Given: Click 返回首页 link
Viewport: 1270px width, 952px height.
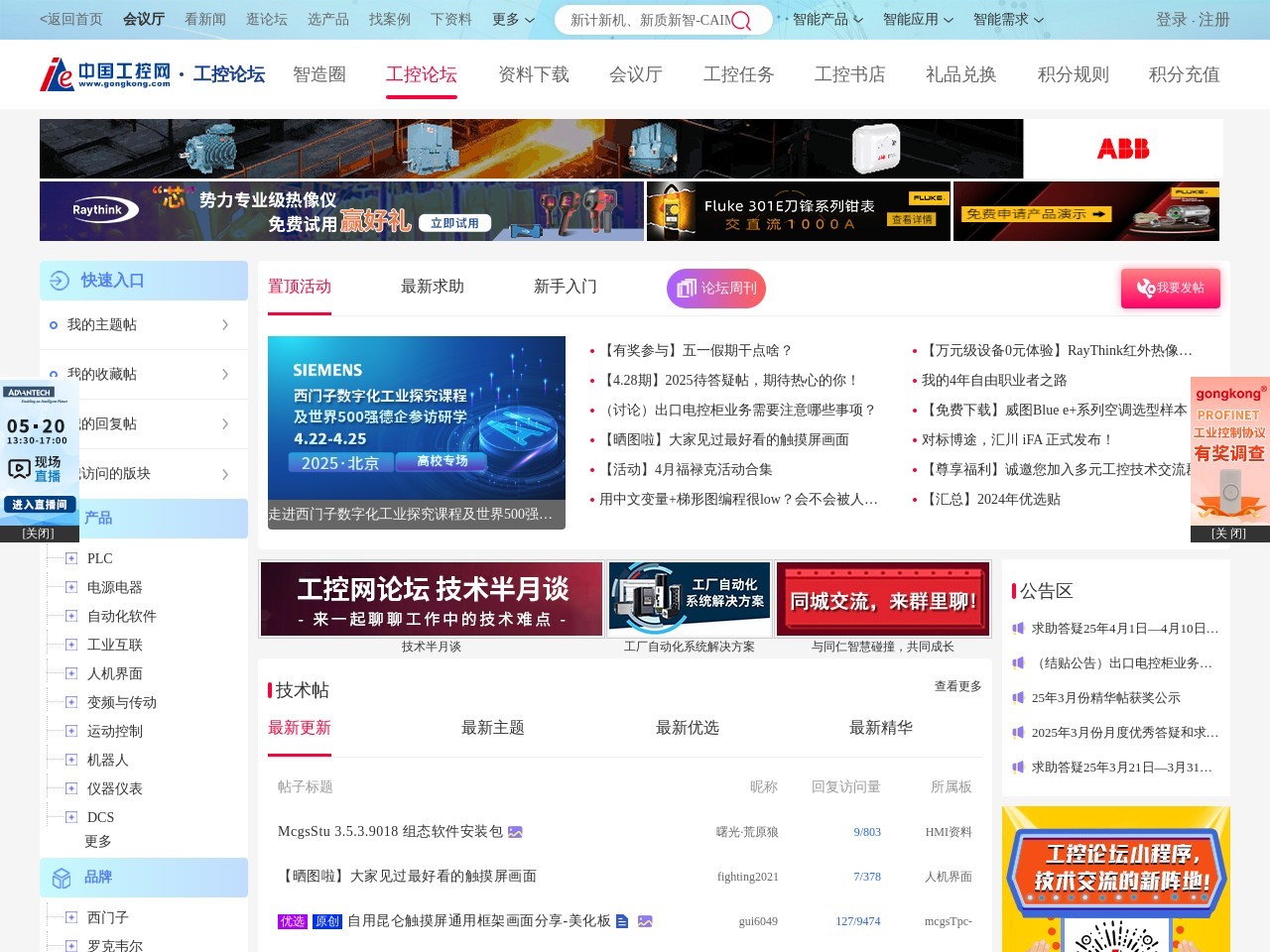Looking at the screenshot, I should [x=71, y=20].
